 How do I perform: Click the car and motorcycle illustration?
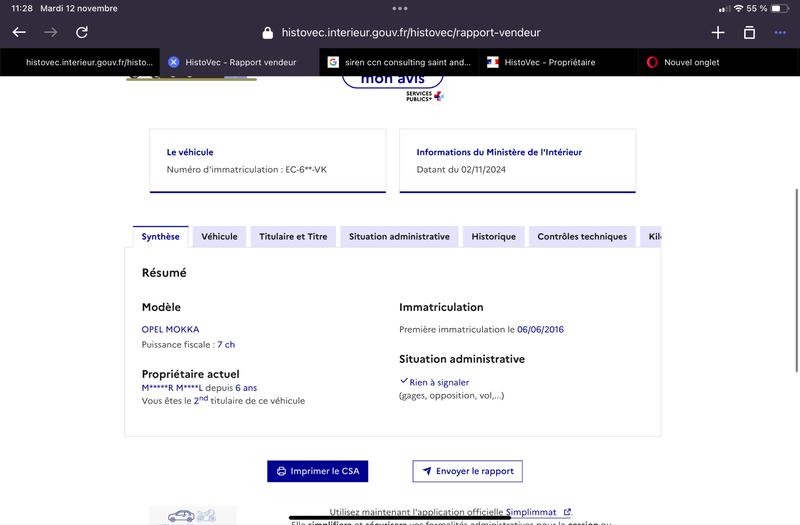(x=192, y=515)
